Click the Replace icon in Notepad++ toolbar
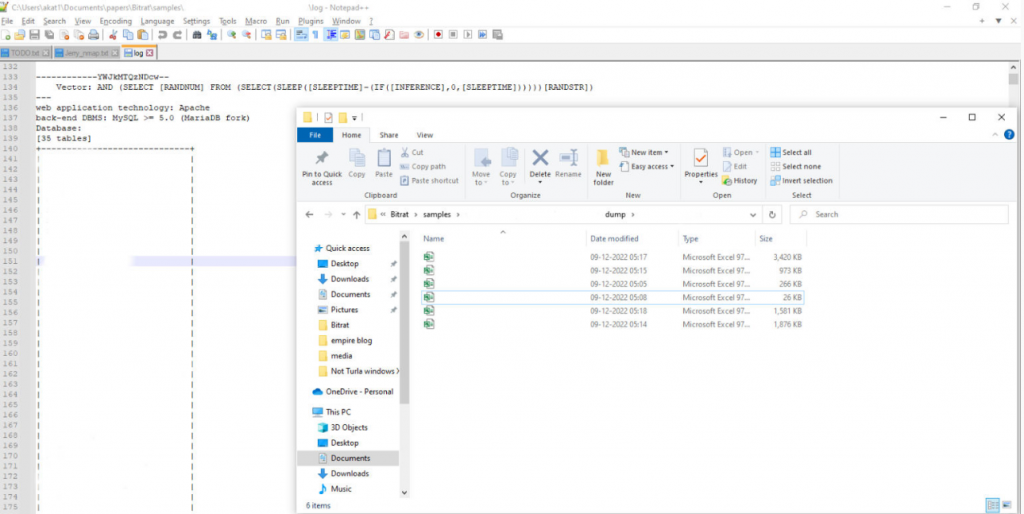1024x514 pixels. point(212,35)
